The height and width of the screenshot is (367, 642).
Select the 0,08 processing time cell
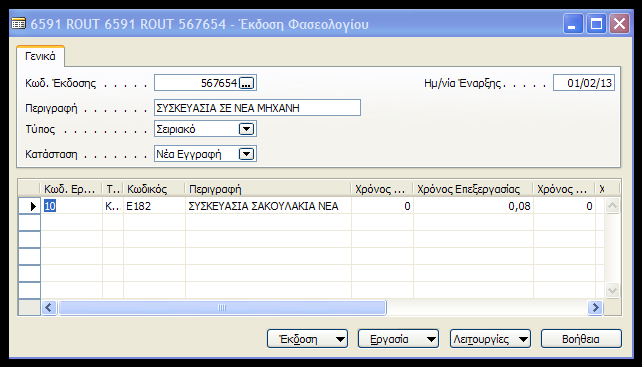pyautogui.click(x=473, y=206)
